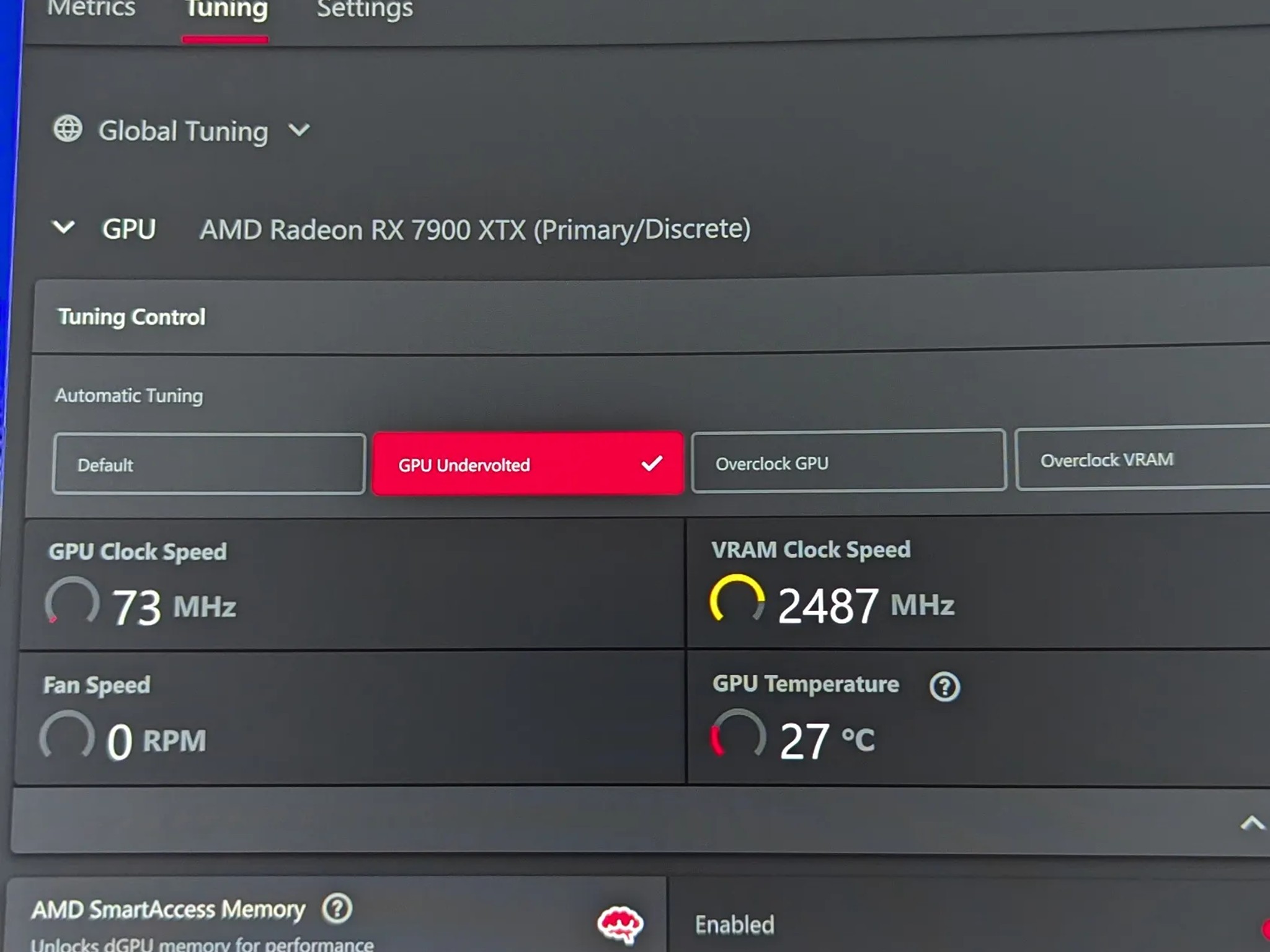Select the GPU Undervolted tuning preset

point(528,464)
